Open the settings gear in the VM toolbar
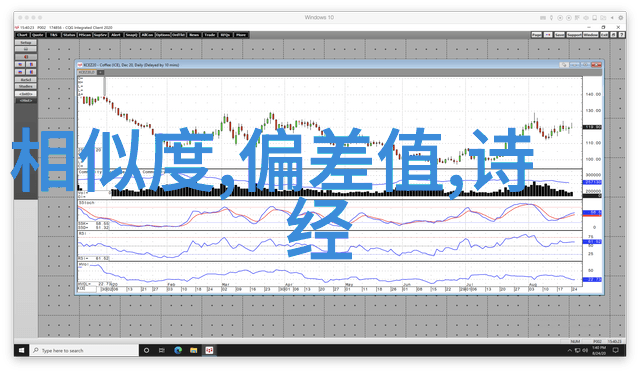The image size is (640, 373). point(621,18)
